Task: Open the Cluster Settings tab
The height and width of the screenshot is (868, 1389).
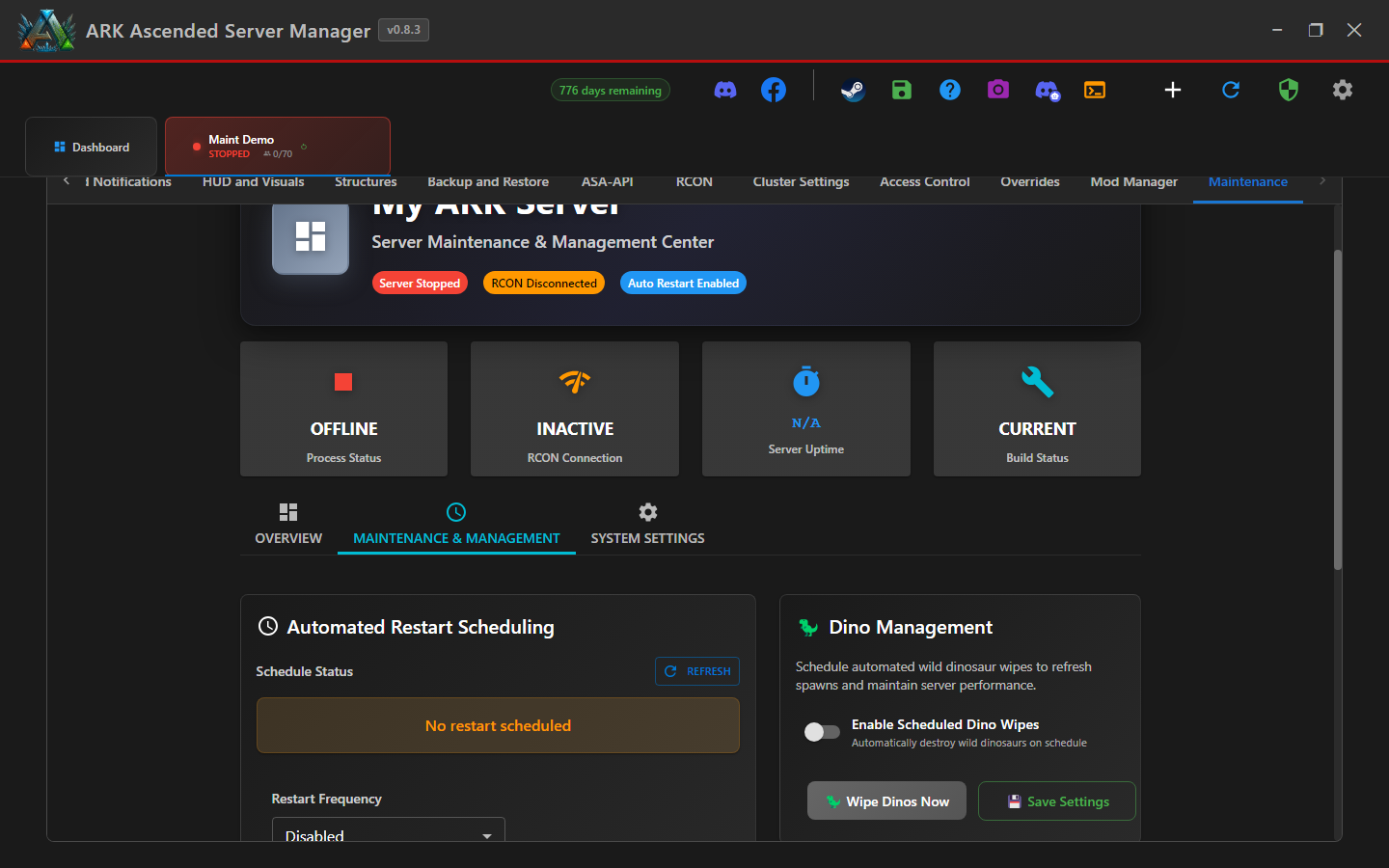Action: tap(802, 182)
